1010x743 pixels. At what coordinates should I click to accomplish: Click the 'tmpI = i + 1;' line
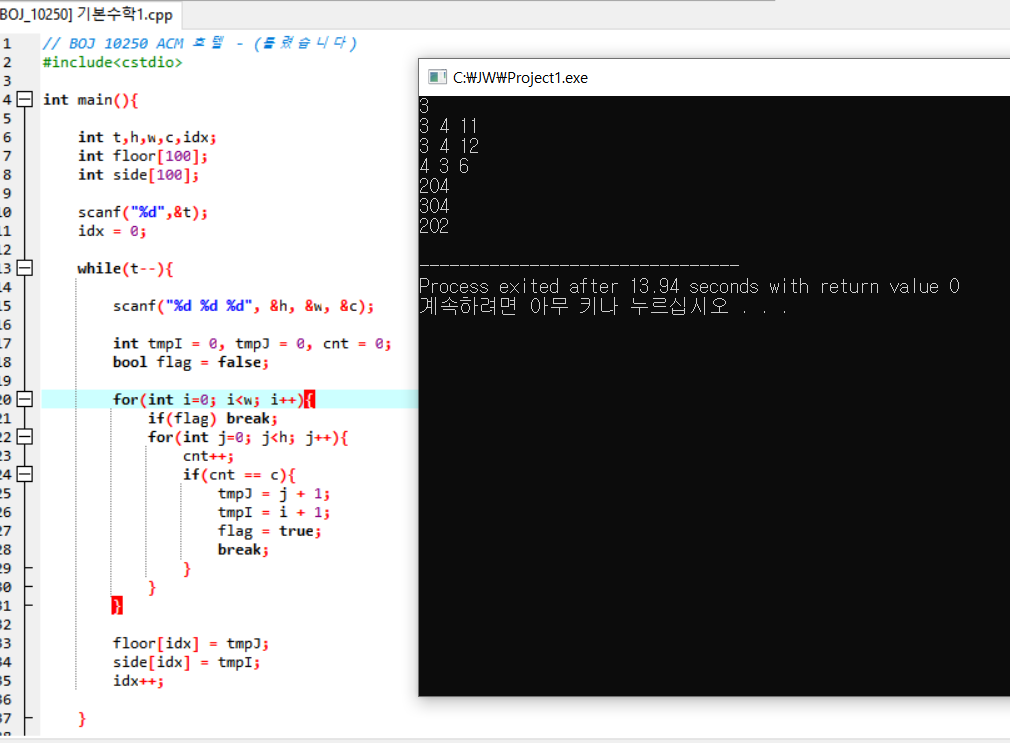(274, 512)
